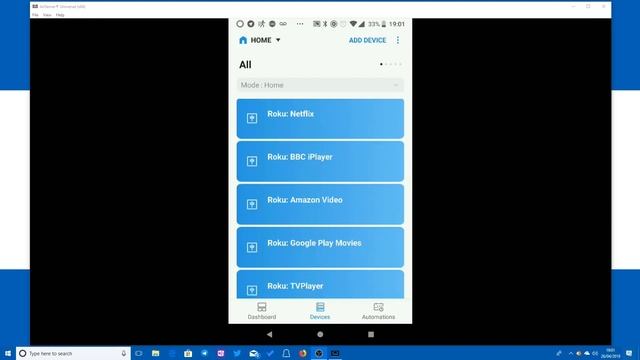Tap the Android Recents square button
The width and height of the screenshot is (640, 360).
tap(371, 334)
